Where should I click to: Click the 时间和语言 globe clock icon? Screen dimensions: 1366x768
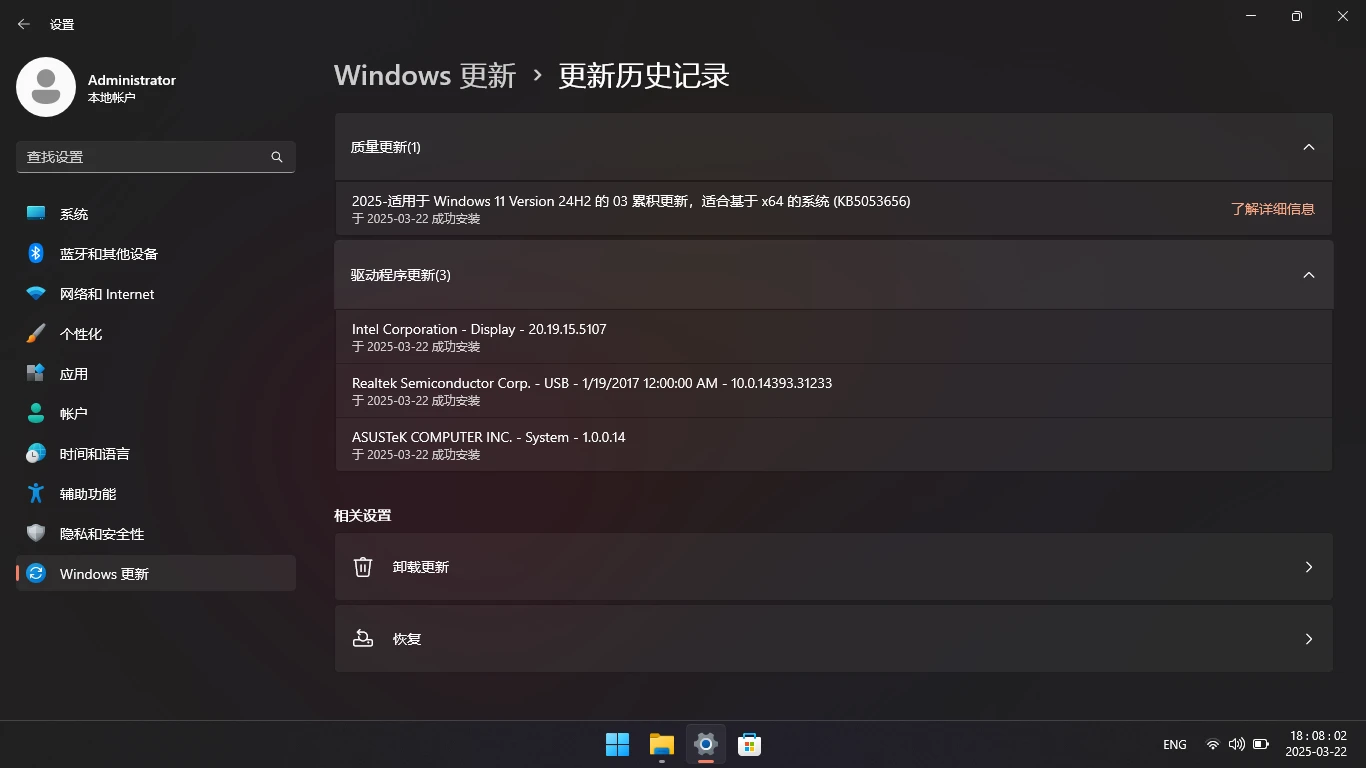click(x=36, y=454)
